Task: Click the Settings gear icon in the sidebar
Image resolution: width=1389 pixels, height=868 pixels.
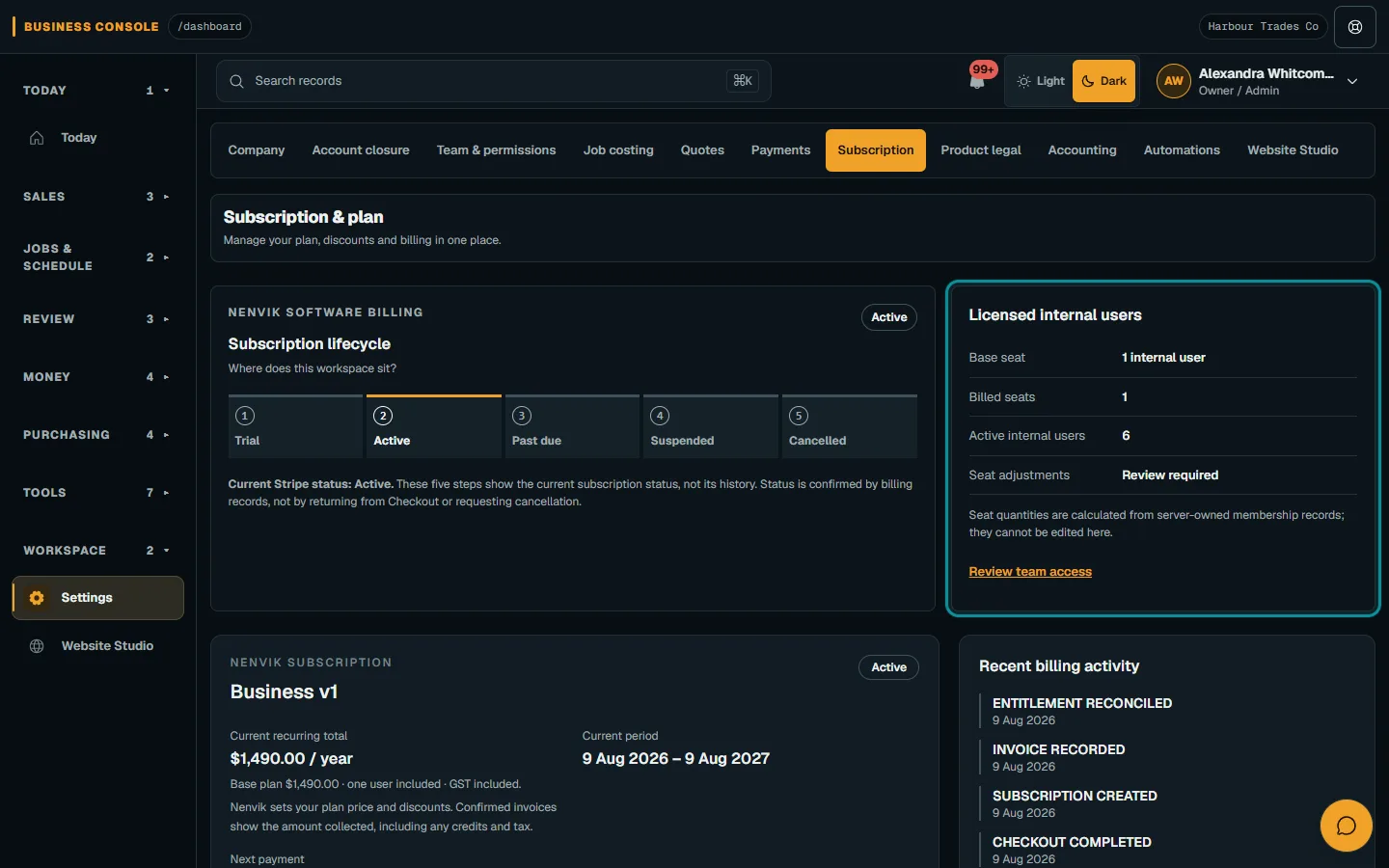Action: 37,598
